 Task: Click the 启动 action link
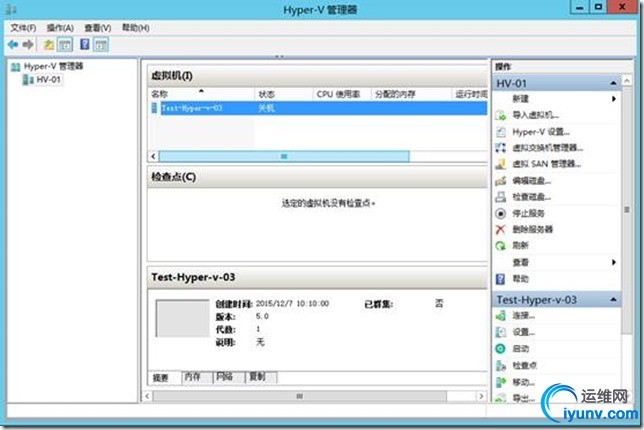click(x=520, y=349)
